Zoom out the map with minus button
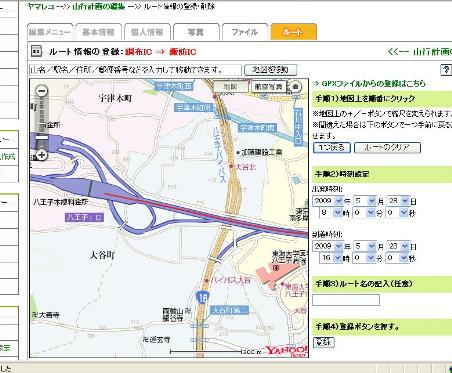This screenshot has height=373, width=452. tap(42, 91)
